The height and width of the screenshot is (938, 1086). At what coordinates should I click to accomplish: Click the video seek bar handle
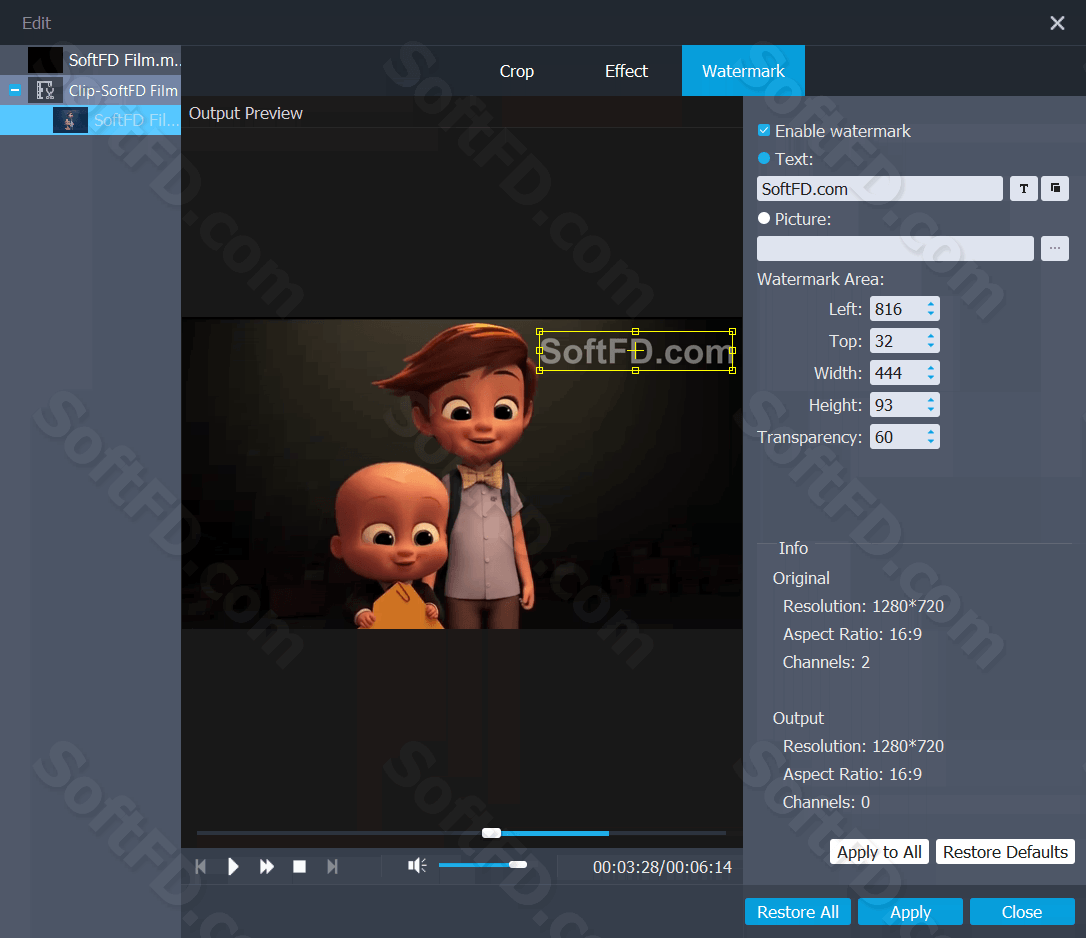point(491,833)
